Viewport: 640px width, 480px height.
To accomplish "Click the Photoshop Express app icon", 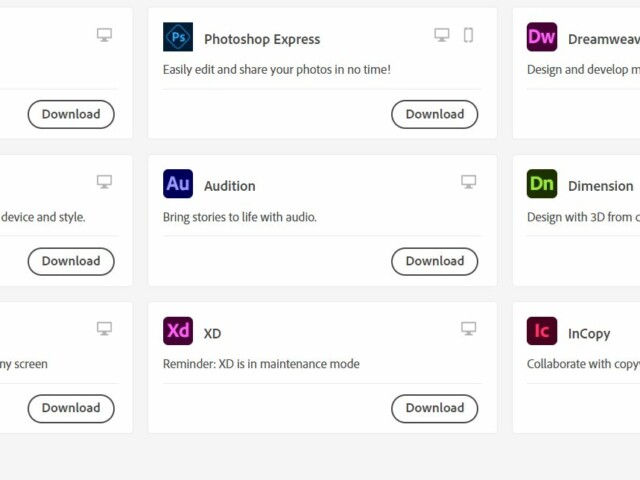I will tap(178, 38).
